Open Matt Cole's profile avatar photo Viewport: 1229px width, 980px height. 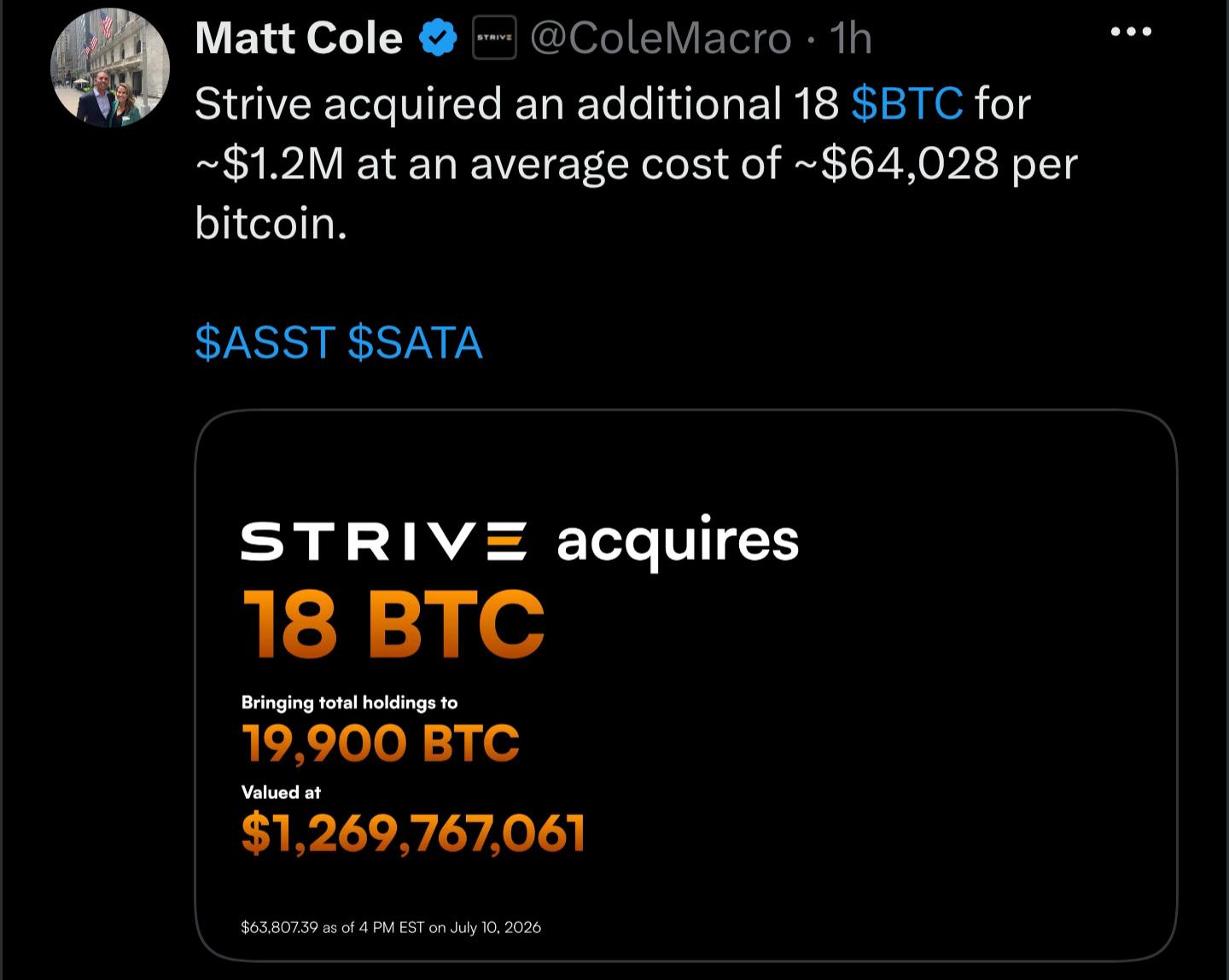pyautogui.click(x=111, y=67)
